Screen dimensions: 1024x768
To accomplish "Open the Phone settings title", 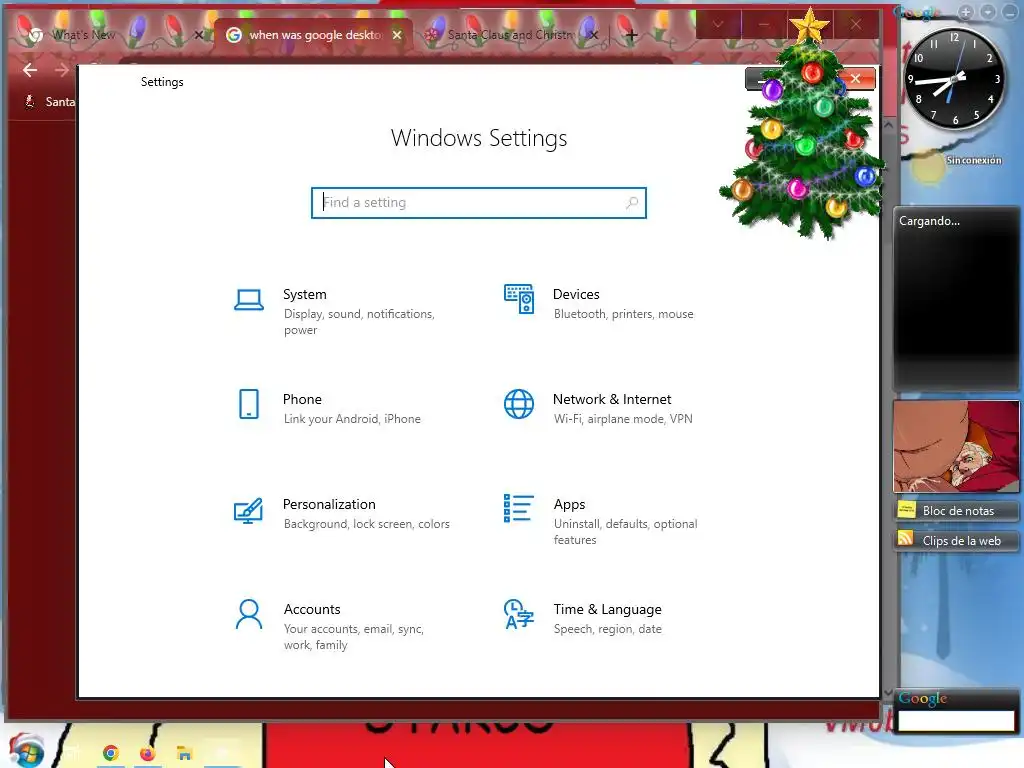I will (x=302, y=399).
